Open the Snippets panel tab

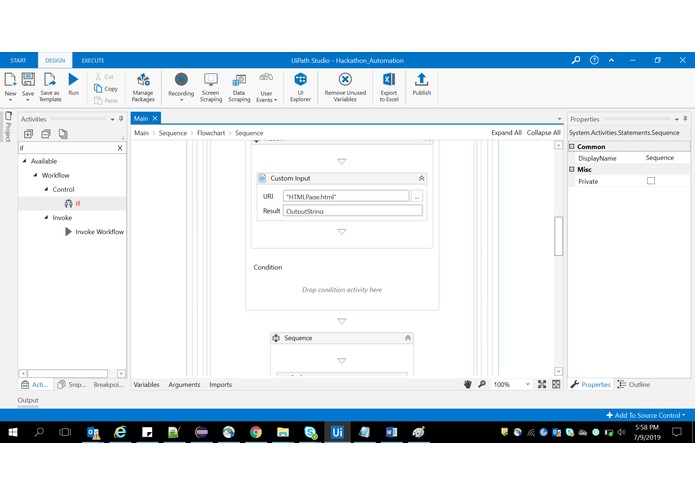(x=72, y=385)
